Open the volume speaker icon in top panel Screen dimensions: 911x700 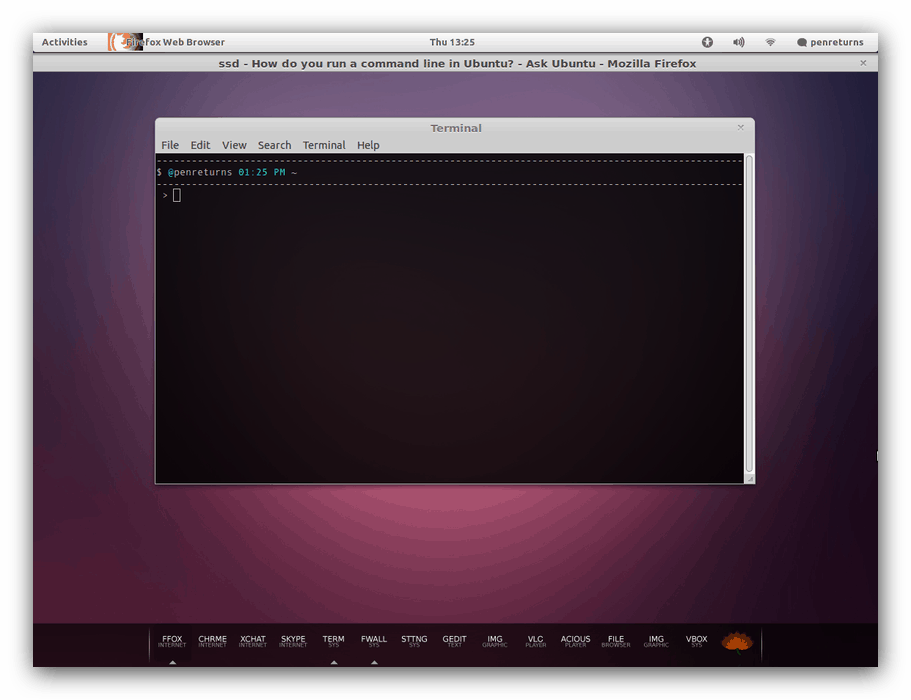click(x=738, y=42)
